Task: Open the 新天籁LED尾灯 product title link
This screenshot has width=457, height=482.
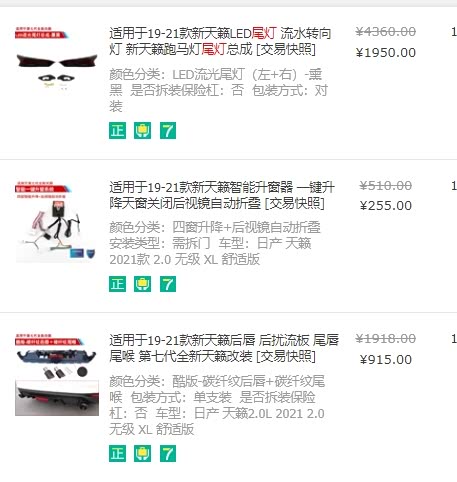Action: click(x=220, y=41)
